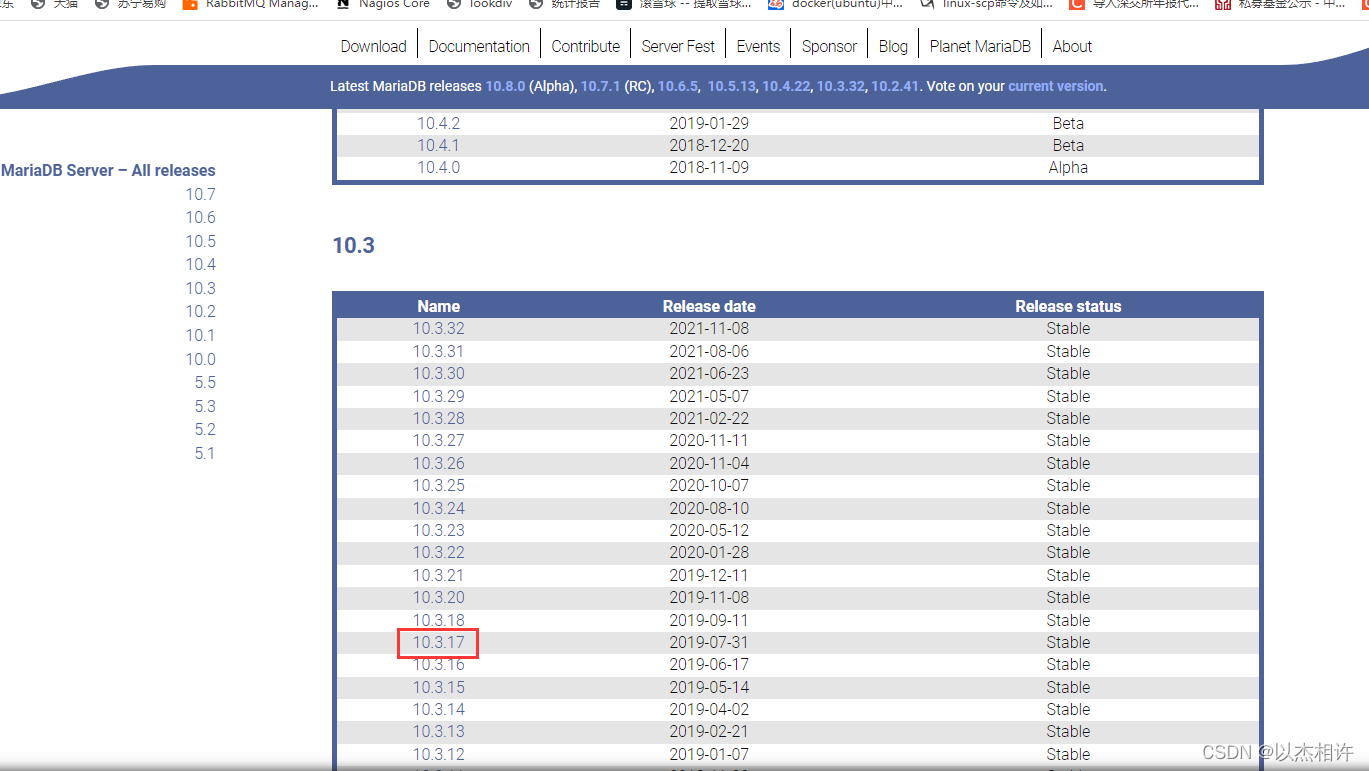The width and height of the screenshot is (1369, 771).
Task: Open the 10.4.0 Alpha release link
Action: click(439, 168)
